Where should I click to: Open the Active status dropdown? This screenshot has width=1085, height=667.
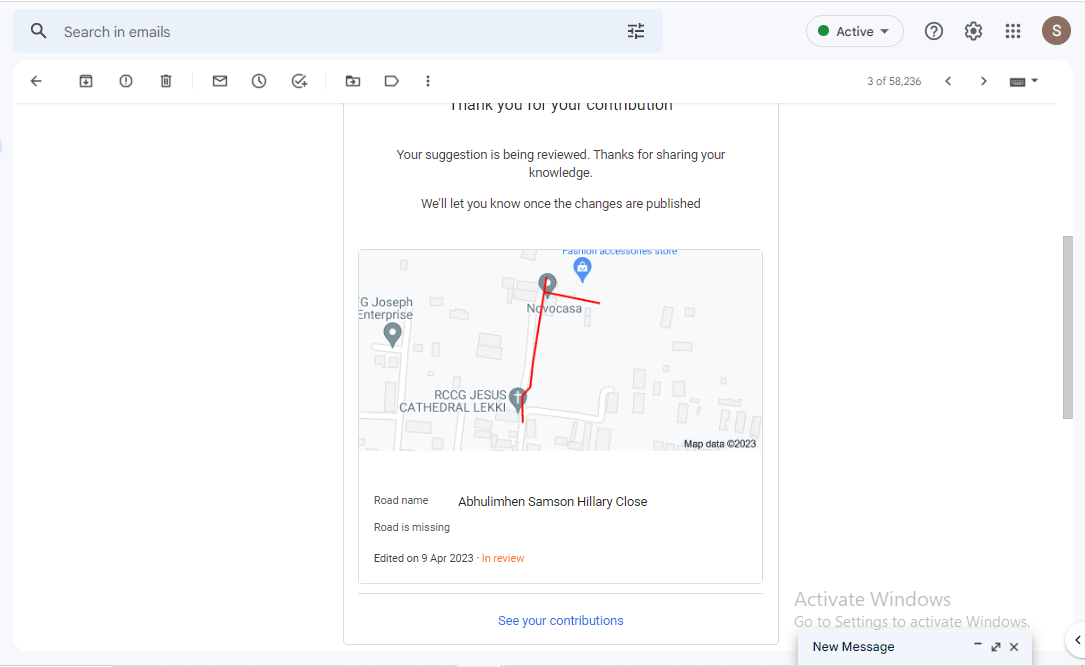854,31
